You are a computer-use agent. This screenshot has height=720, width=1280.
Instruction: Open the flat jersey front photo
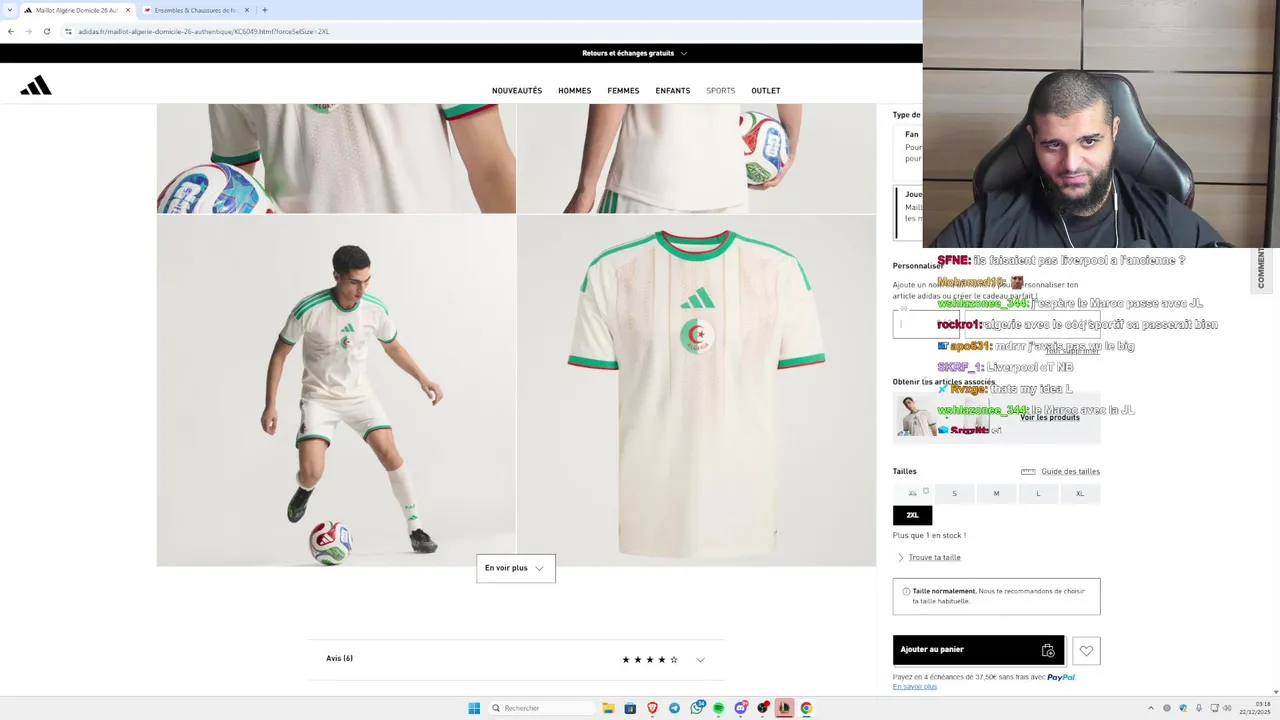pyautogui.click(x=697, y=391)
